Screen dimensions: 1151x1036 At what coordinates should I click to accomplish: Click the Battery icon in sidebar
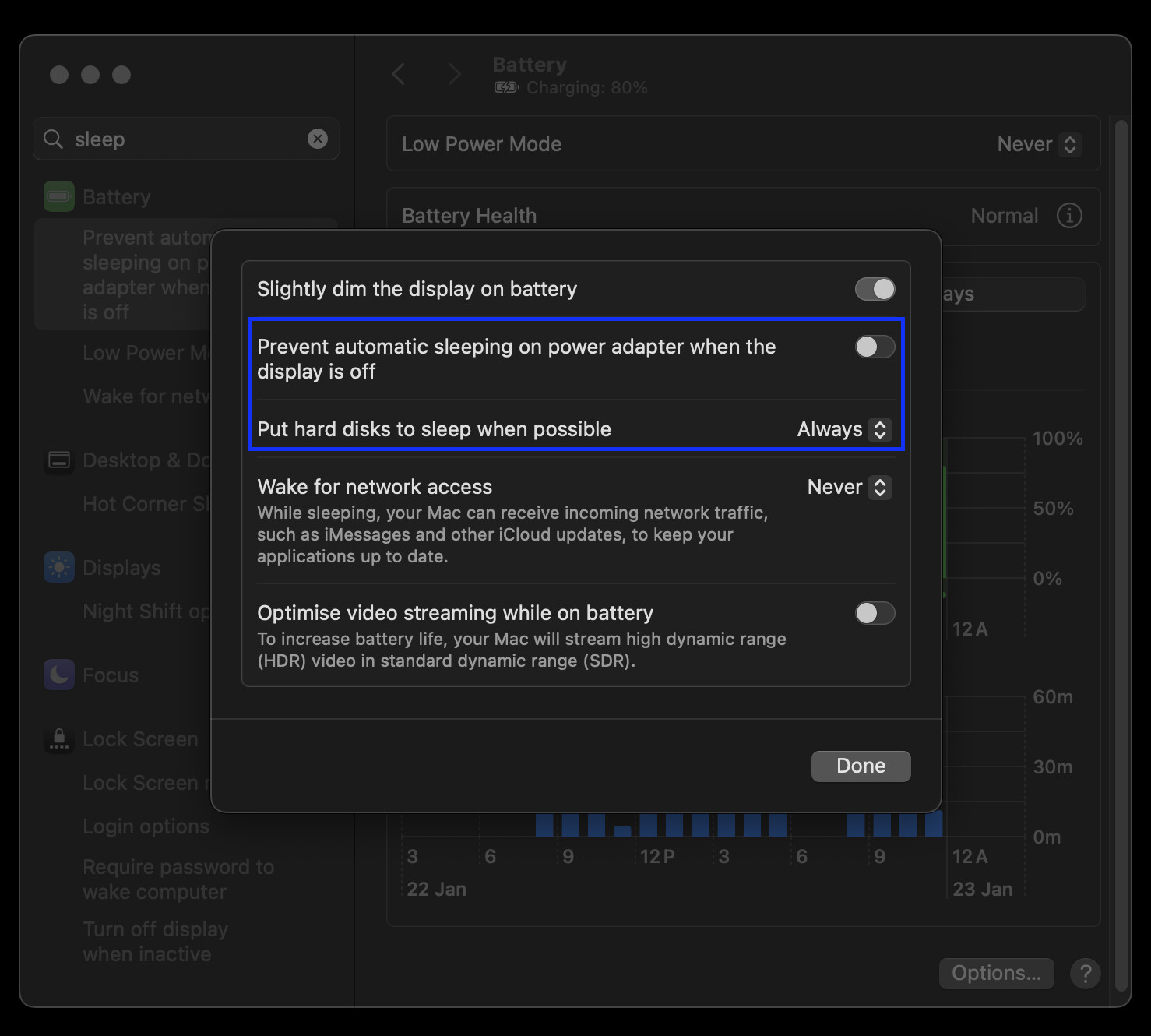(x=59, y=197)
